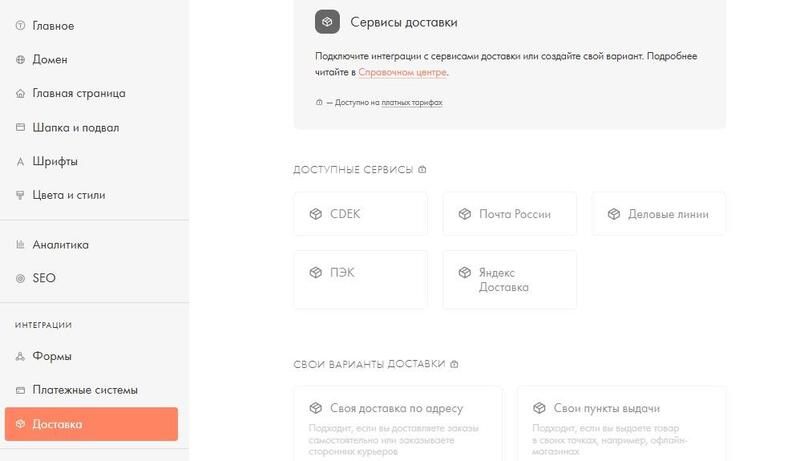
Task: Click the Сервисы доставки heading
Action: (404, 22)
